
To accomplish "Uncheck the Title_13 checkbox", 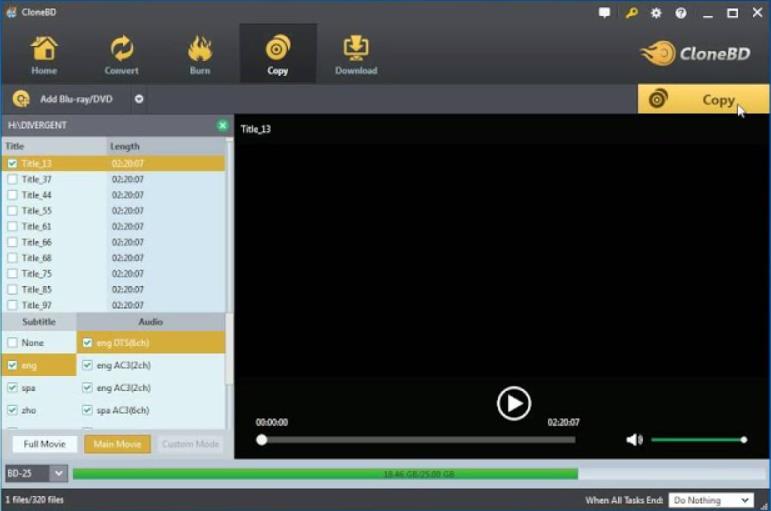I will tap(12, 163).
